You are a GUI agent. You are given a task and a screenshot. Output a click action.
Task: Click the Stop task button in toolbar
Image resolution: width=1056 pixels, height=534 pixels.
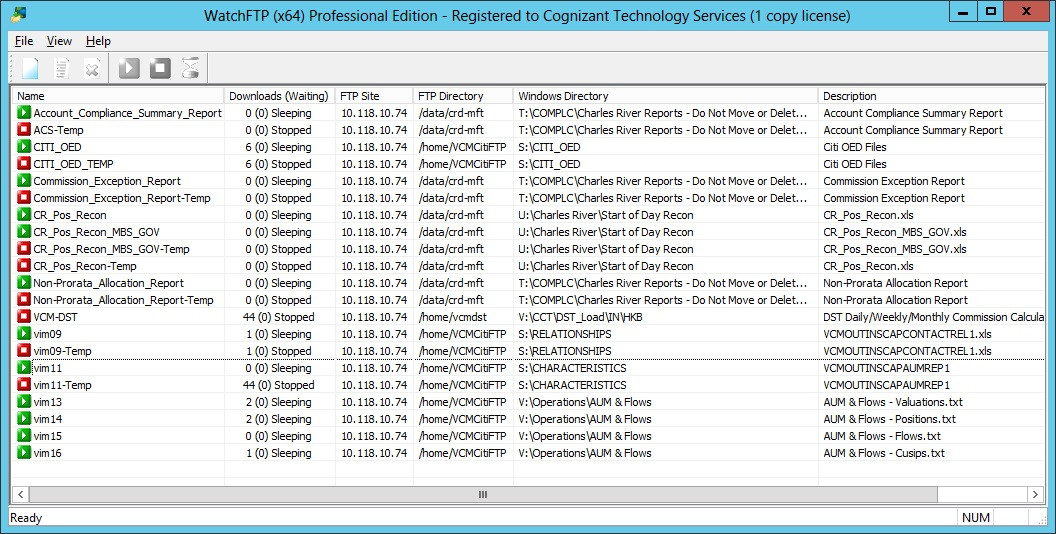[160, 68]
